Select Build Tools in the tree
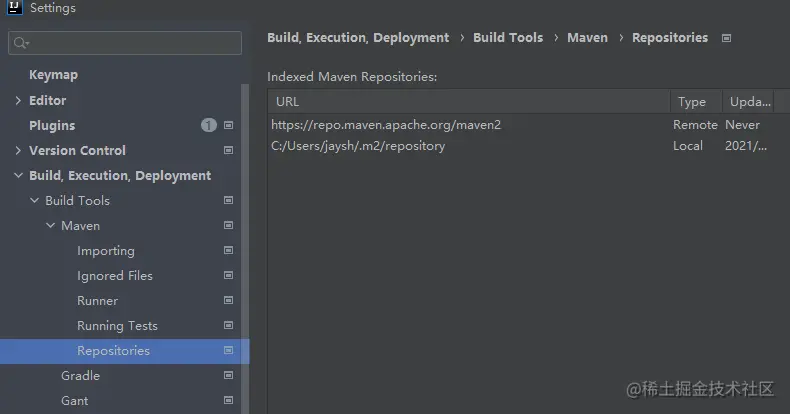The height and width of the screenshot is (414, 790). (77, 200)
